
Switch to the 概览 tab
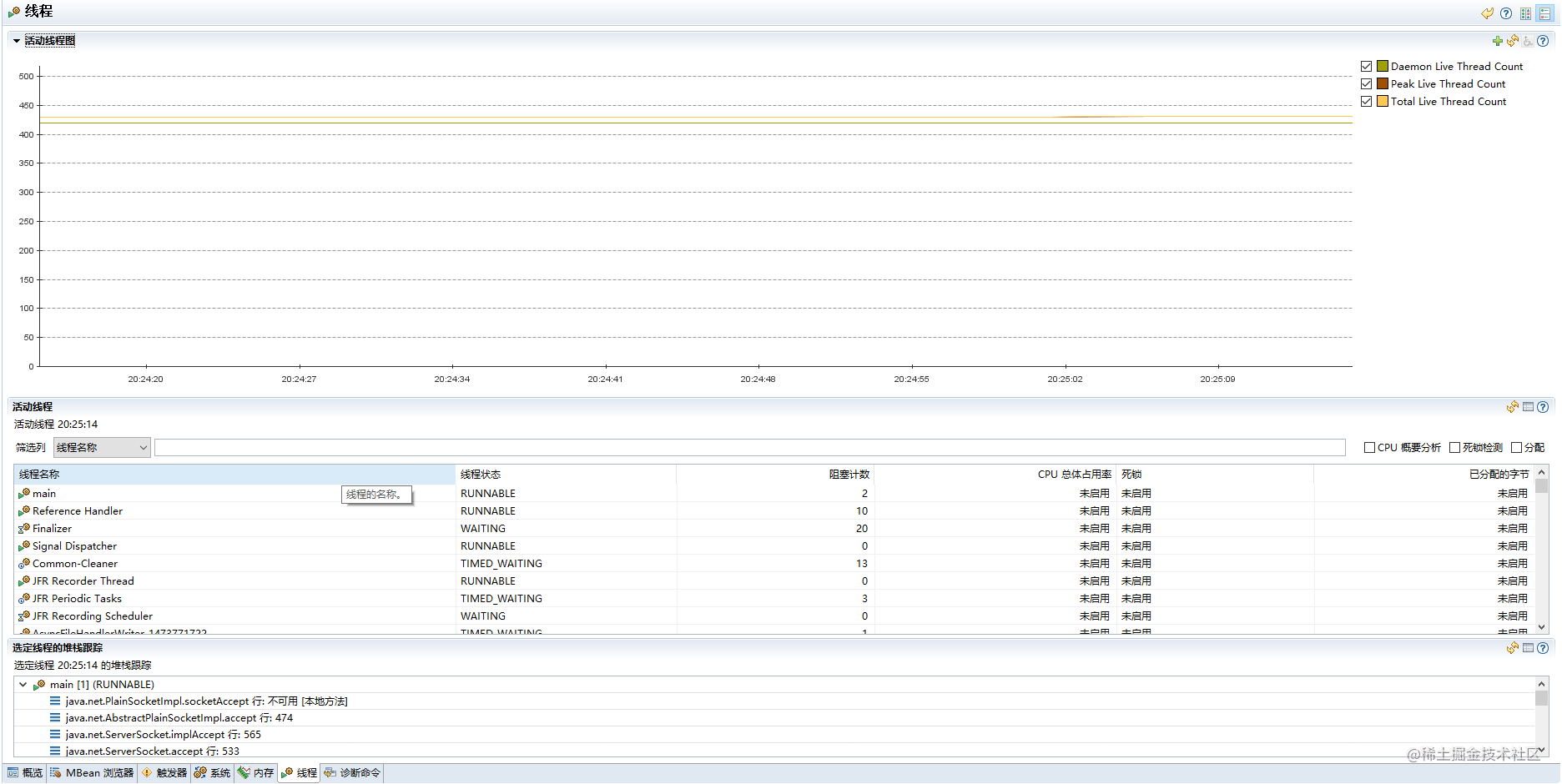pyautogui.click(x=25, y=773)
